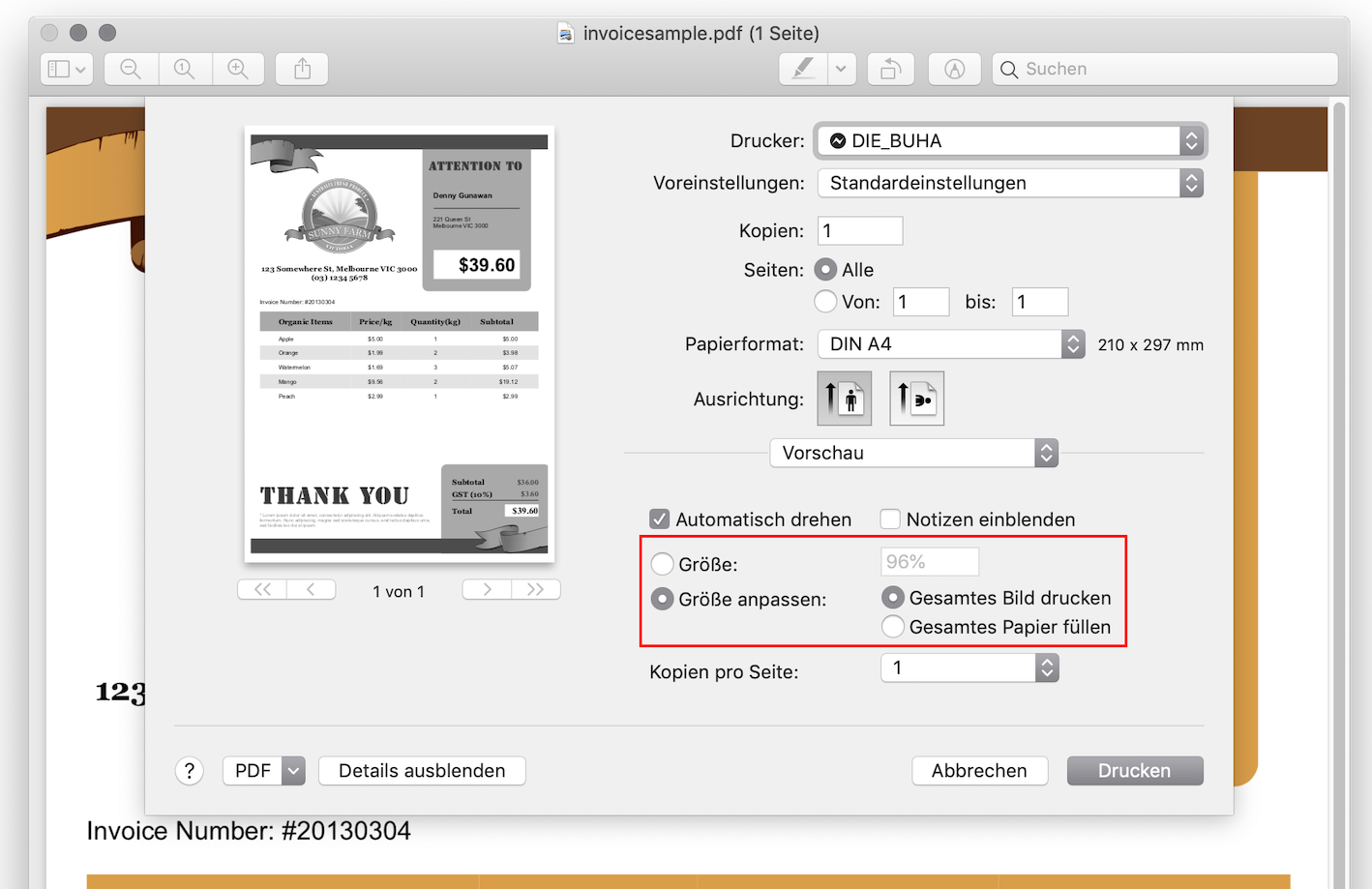Image resolution: width=1372 pixels, height=889 pixels.
Task: Click the rotate page icon
Action: coord(890,69)
